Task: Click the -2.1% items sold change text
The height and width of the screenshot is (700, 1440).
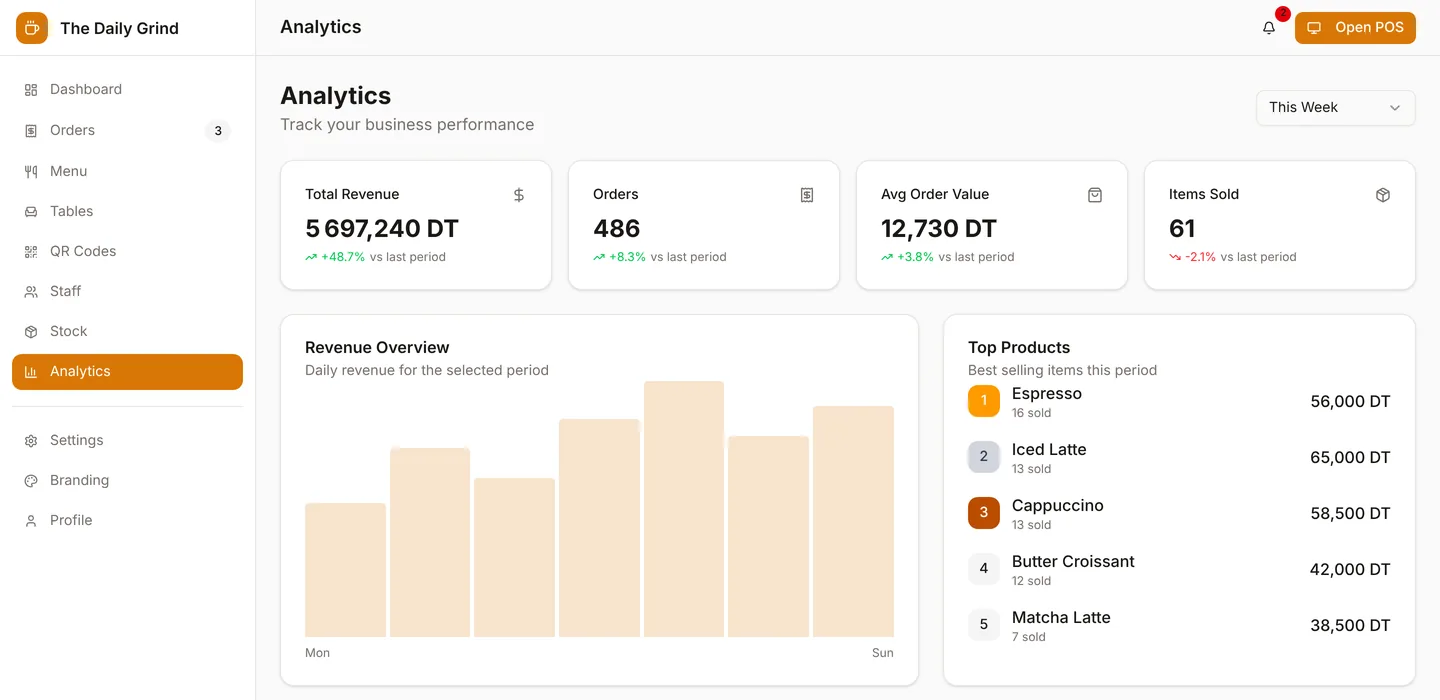Action: click(1200, 257)
